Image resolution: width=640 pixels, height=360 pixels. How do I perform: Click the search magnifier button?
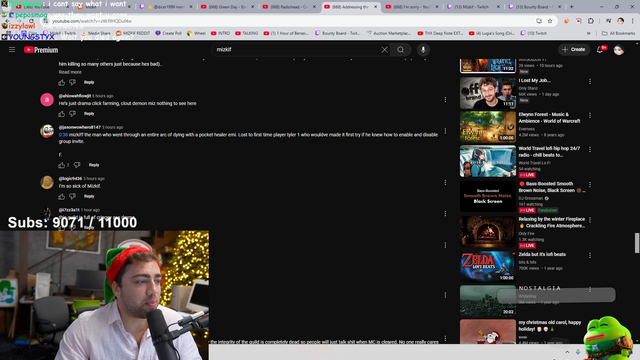click(x=400, y=50)
